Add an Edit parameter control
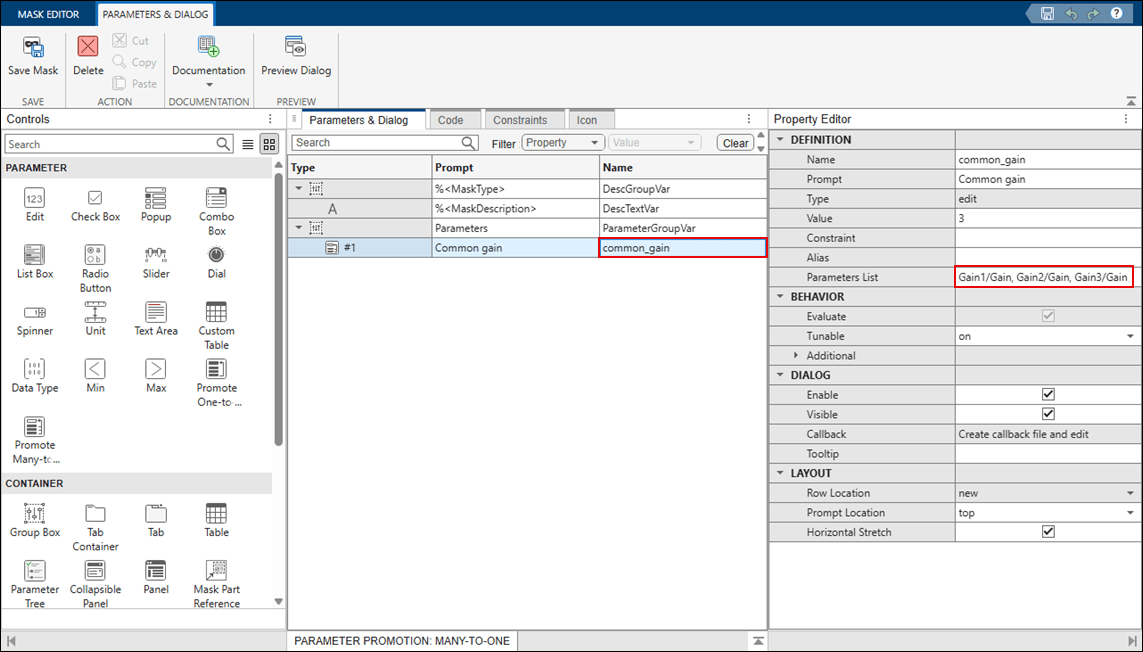The width and height of the screenshot is (1143, 652). pyautogui.click(x=34, y=205)
